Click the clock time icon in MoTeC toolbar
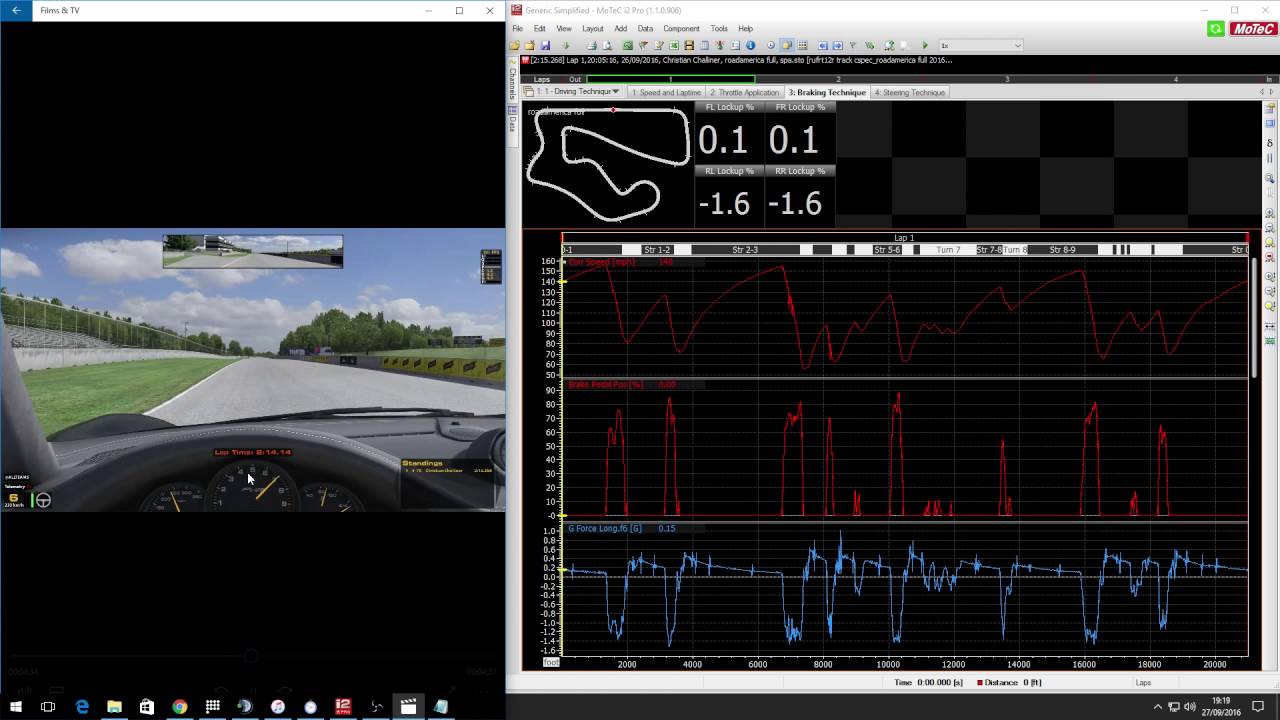 [770, 45]
